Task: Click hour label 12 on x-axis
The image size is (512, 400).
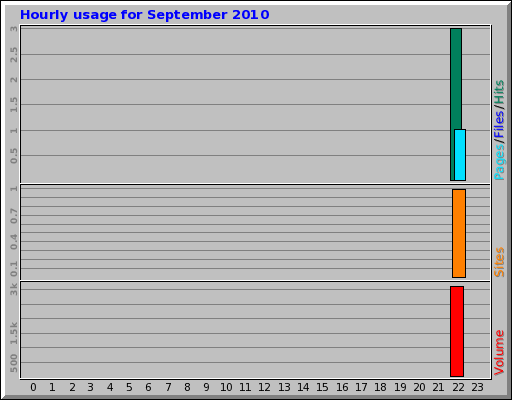Action: (x=264, y=387)
